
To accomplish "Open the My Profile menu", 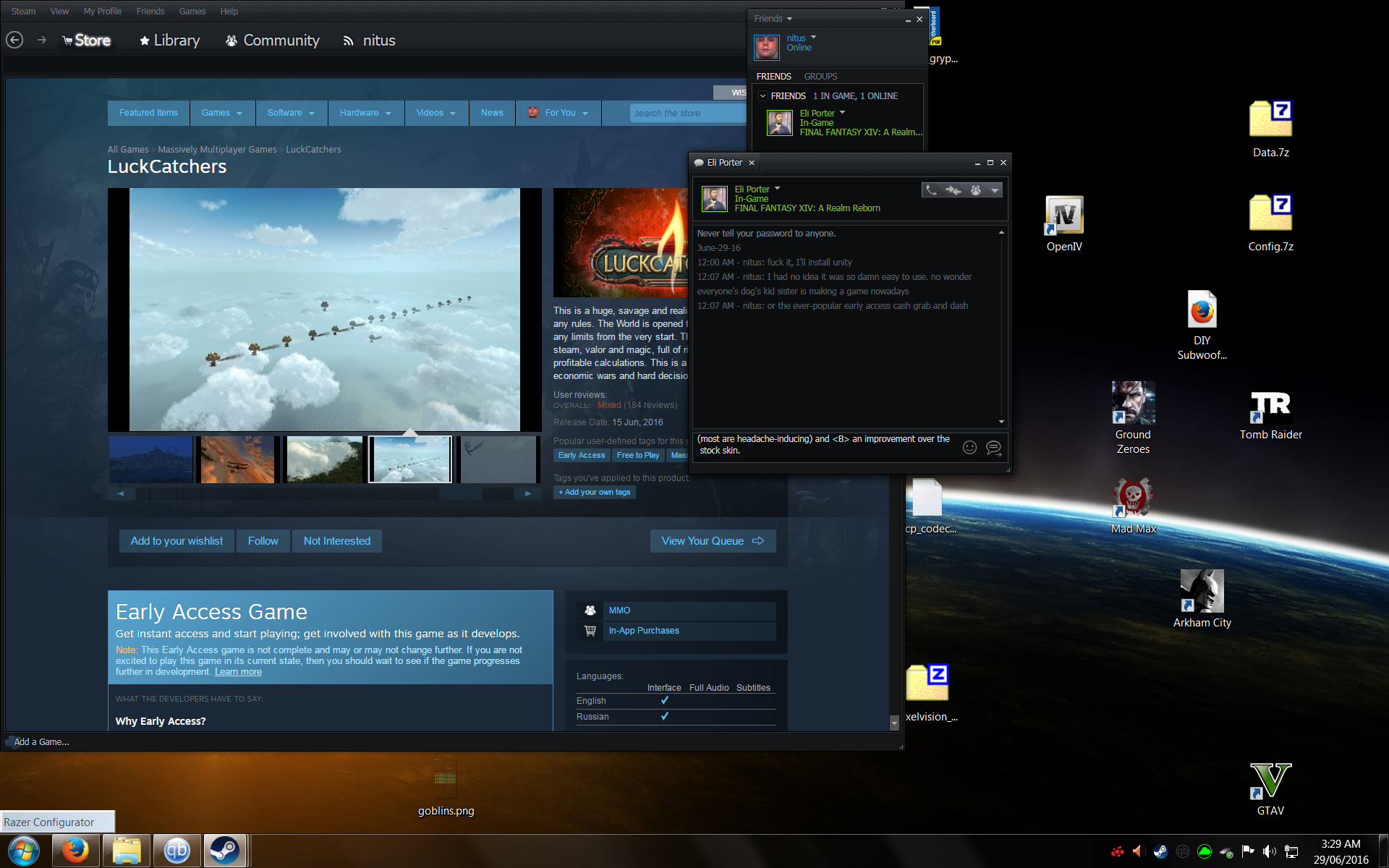I will pyautogui.click(x=102, y=11).
